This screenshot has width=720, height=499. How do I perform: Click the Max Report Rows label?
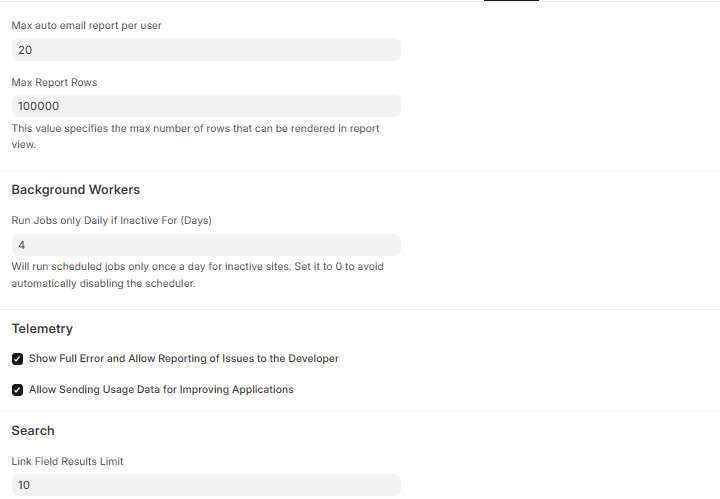54,82
